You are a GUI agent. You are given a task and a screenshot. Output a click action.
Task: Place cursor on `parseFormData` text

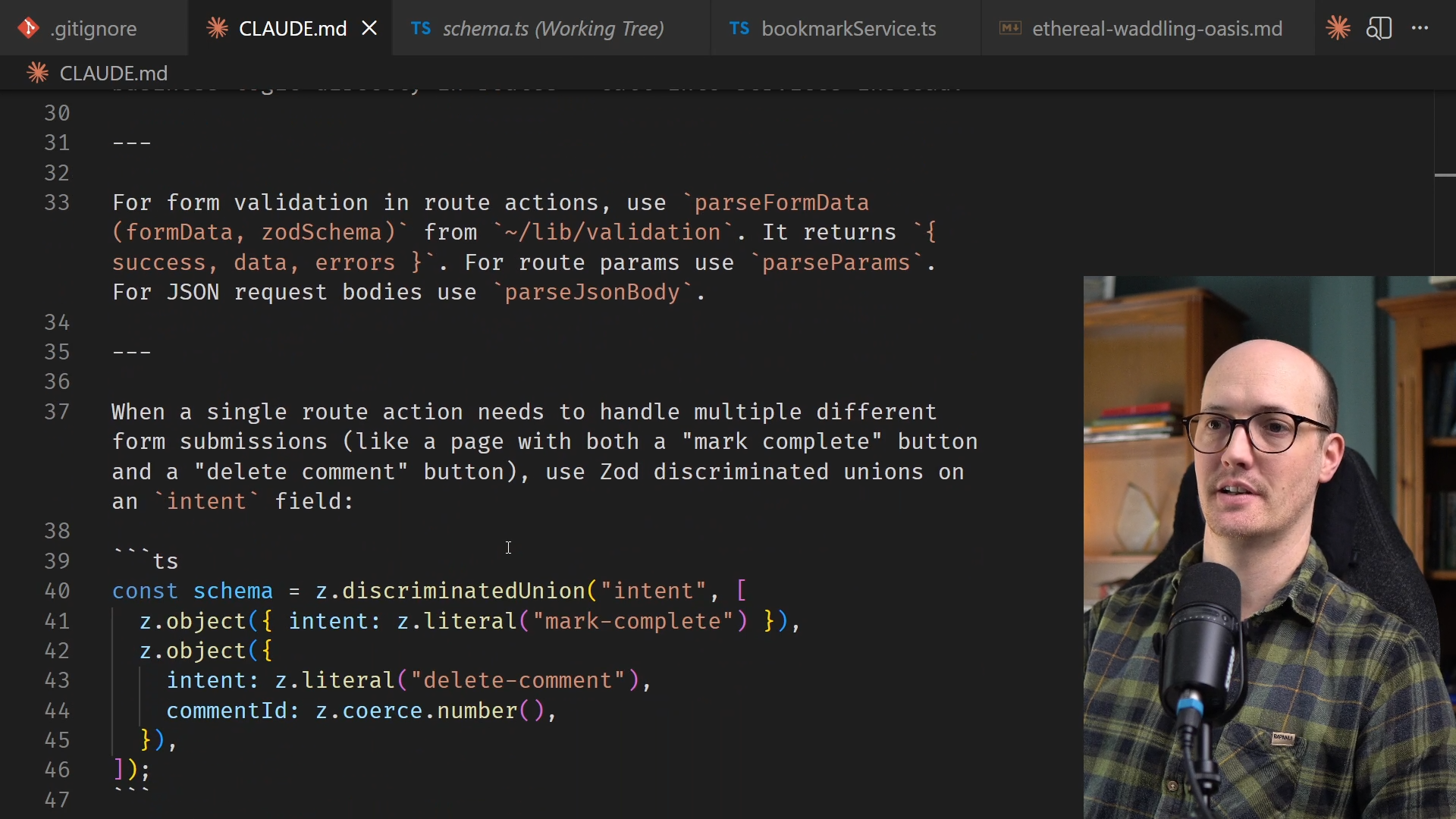[781, 202]
